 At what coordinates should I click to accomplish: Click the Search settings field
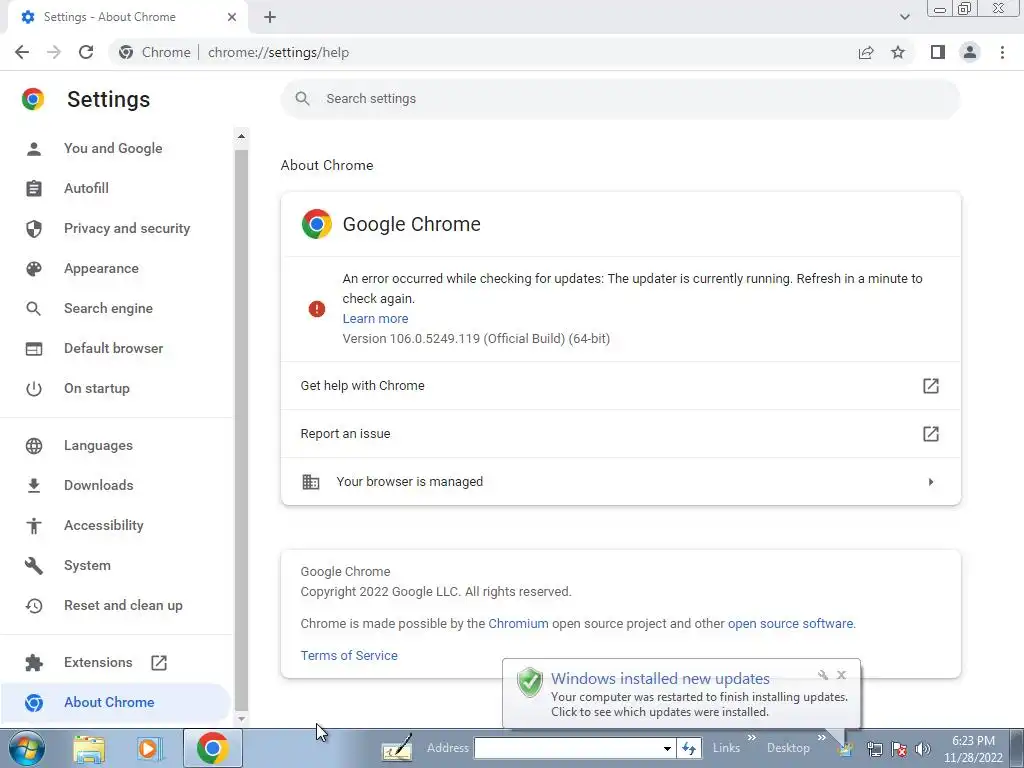620,99
